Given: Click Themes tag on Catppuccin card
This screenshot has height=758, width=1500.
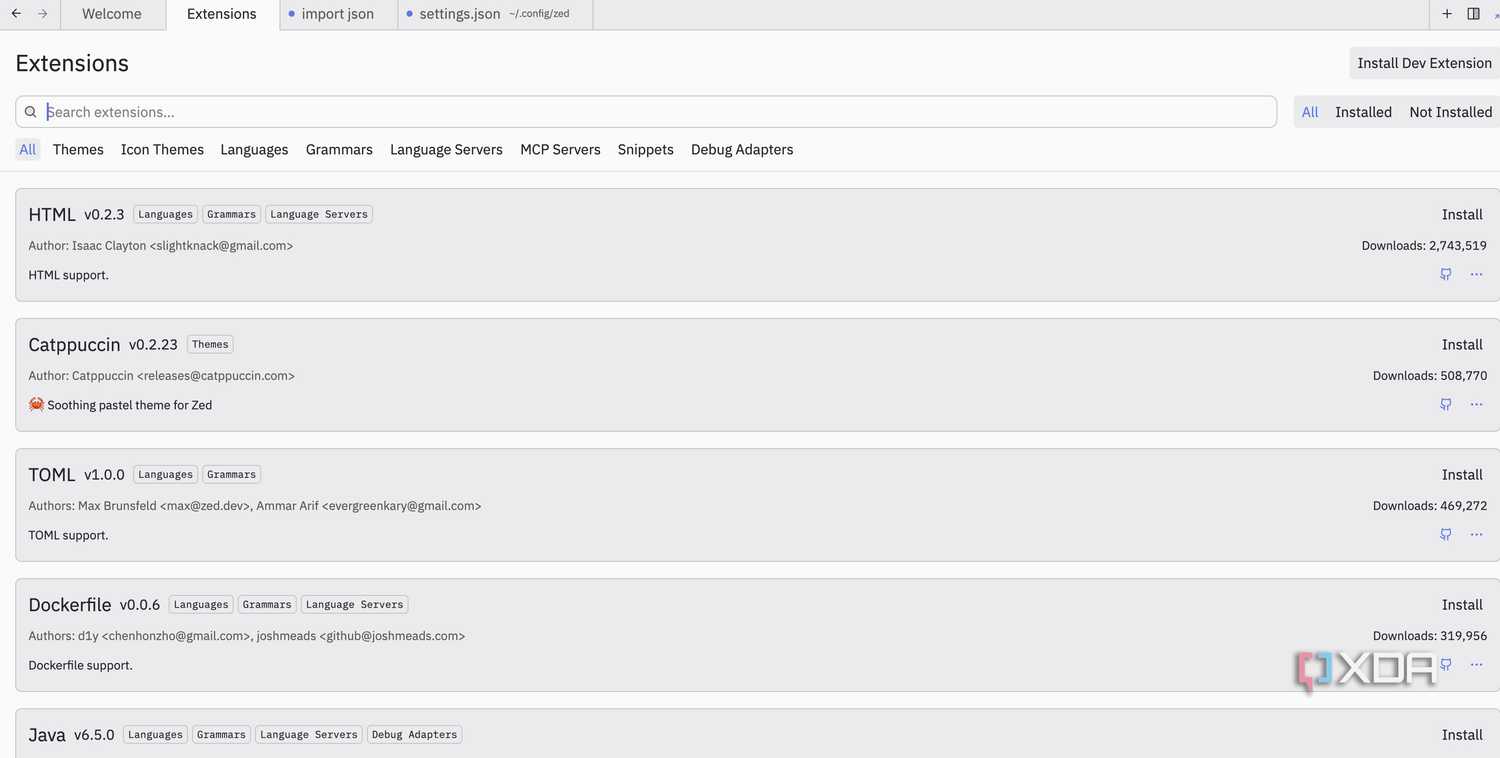Looking at the screenshot, I should tap(210, 344).
